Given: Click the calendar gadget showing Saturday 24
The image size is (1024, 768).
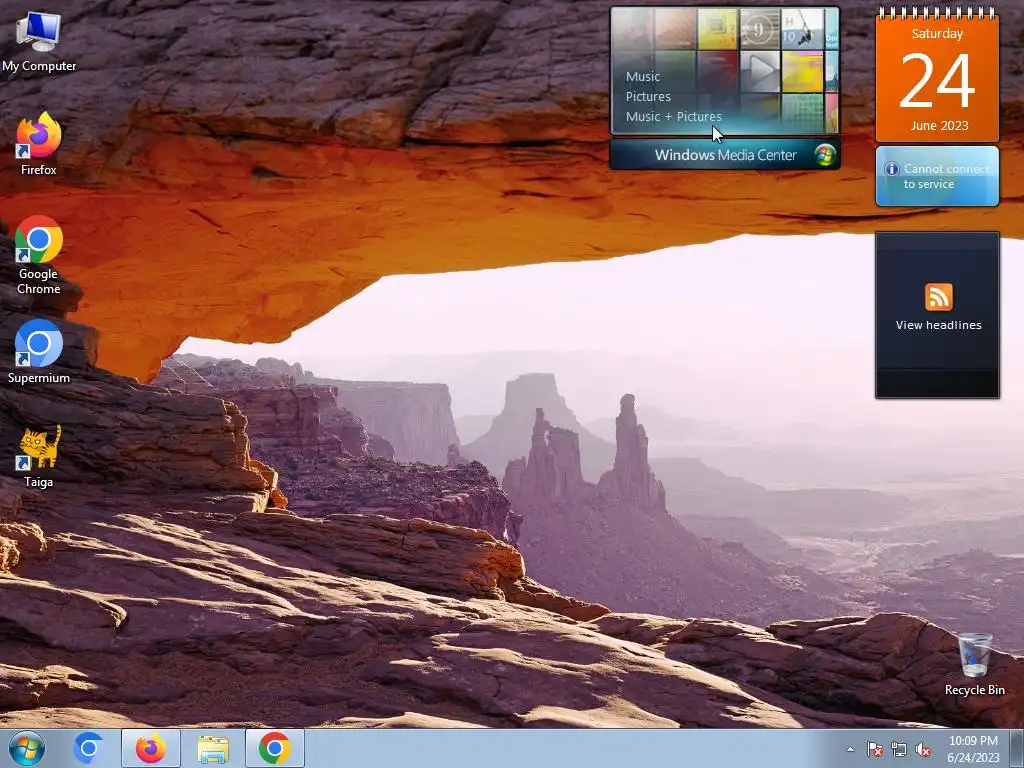Looking at the screenshot, I should [937, 77].
